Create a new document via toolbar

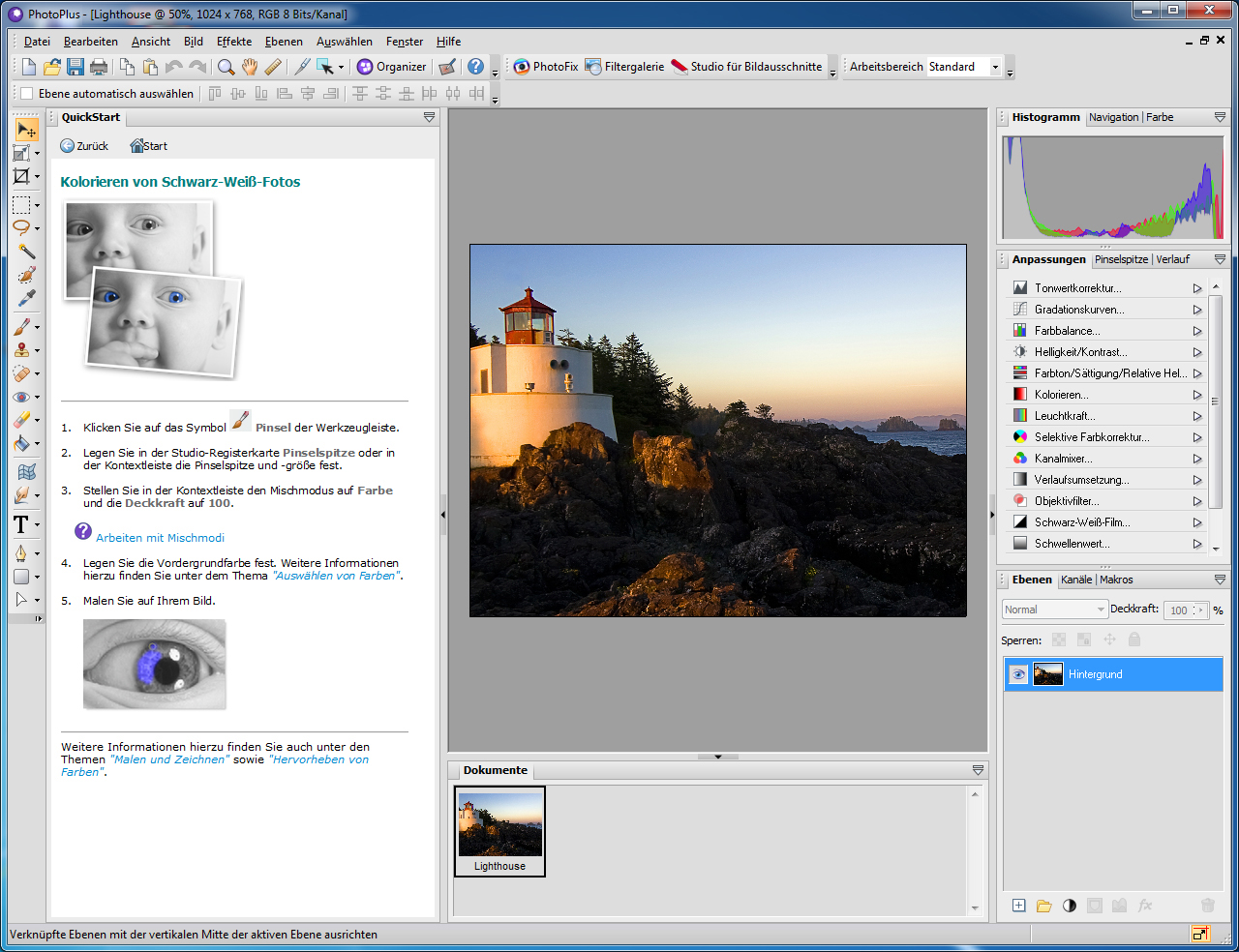click(x=29, y=67)
